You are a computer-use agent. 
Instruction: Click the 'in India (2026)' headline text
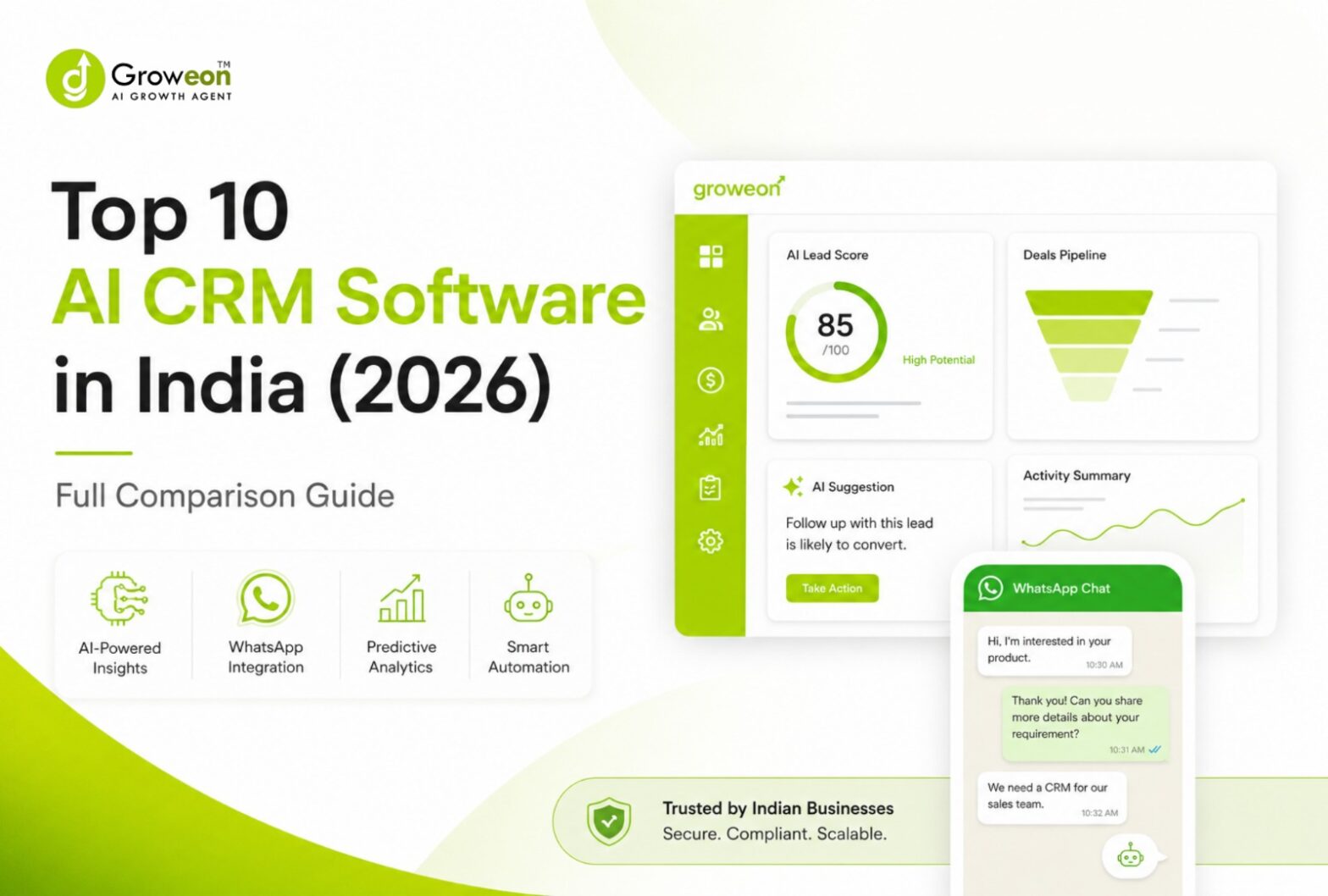point(302,385)
